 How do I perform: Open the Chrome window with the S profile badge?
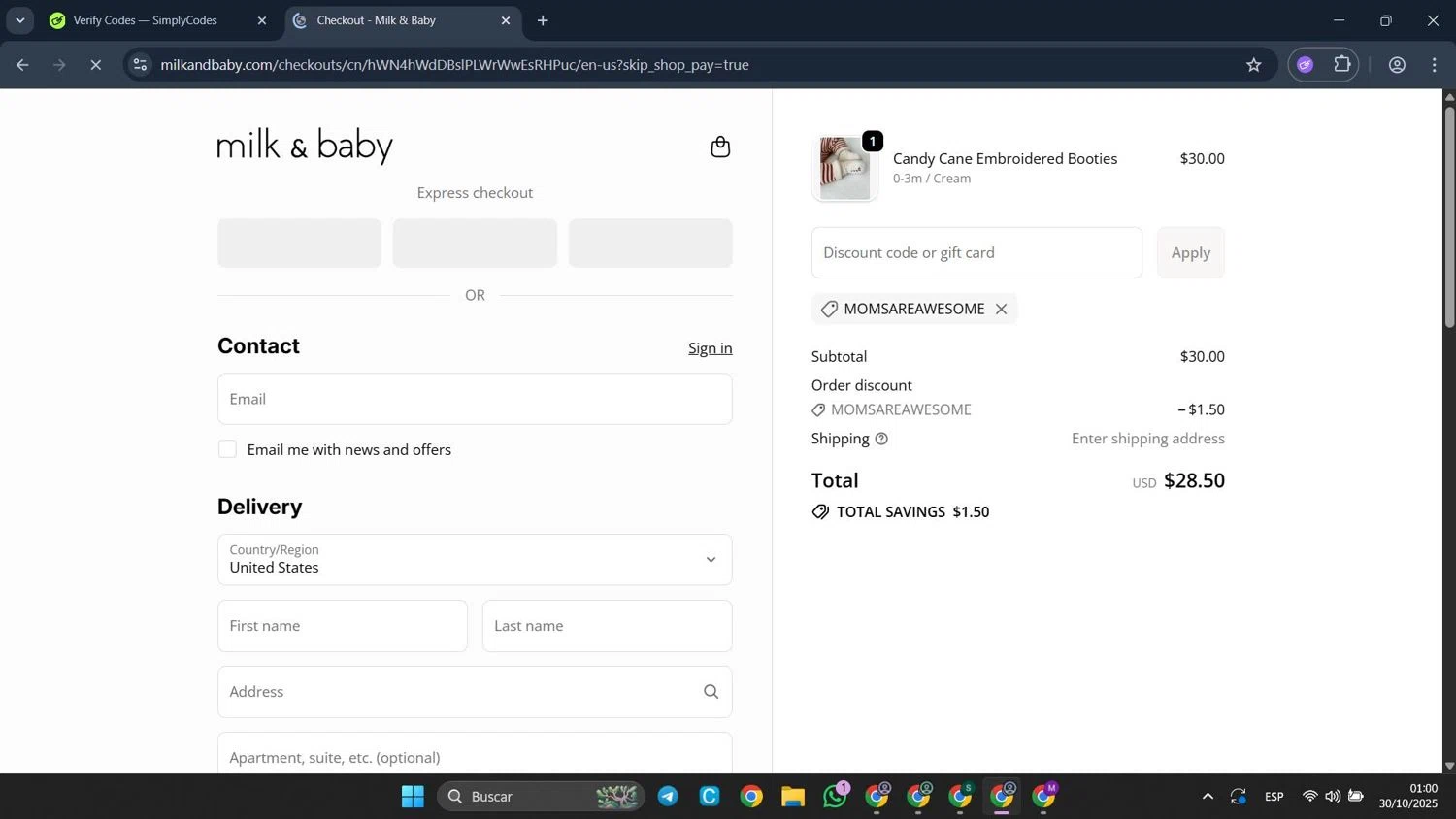coord(960,797)
